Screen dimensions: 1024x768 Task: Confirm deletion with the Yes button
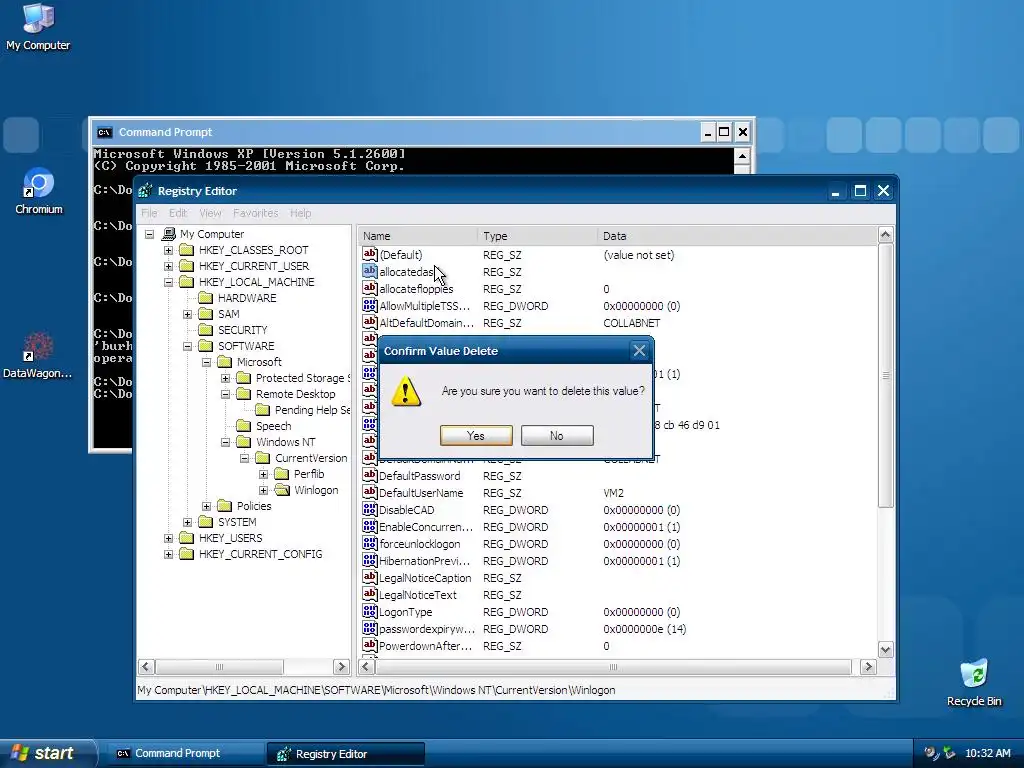pos(476,436)
